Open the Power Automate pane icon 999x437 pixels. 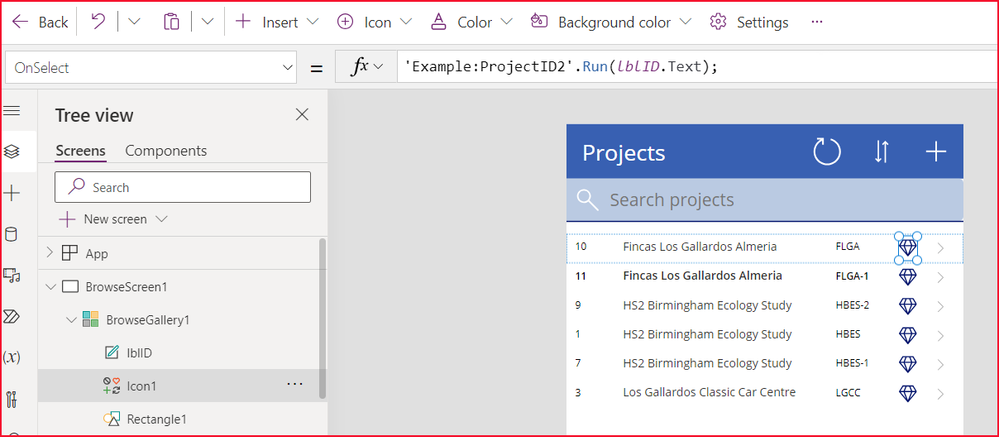11,316
